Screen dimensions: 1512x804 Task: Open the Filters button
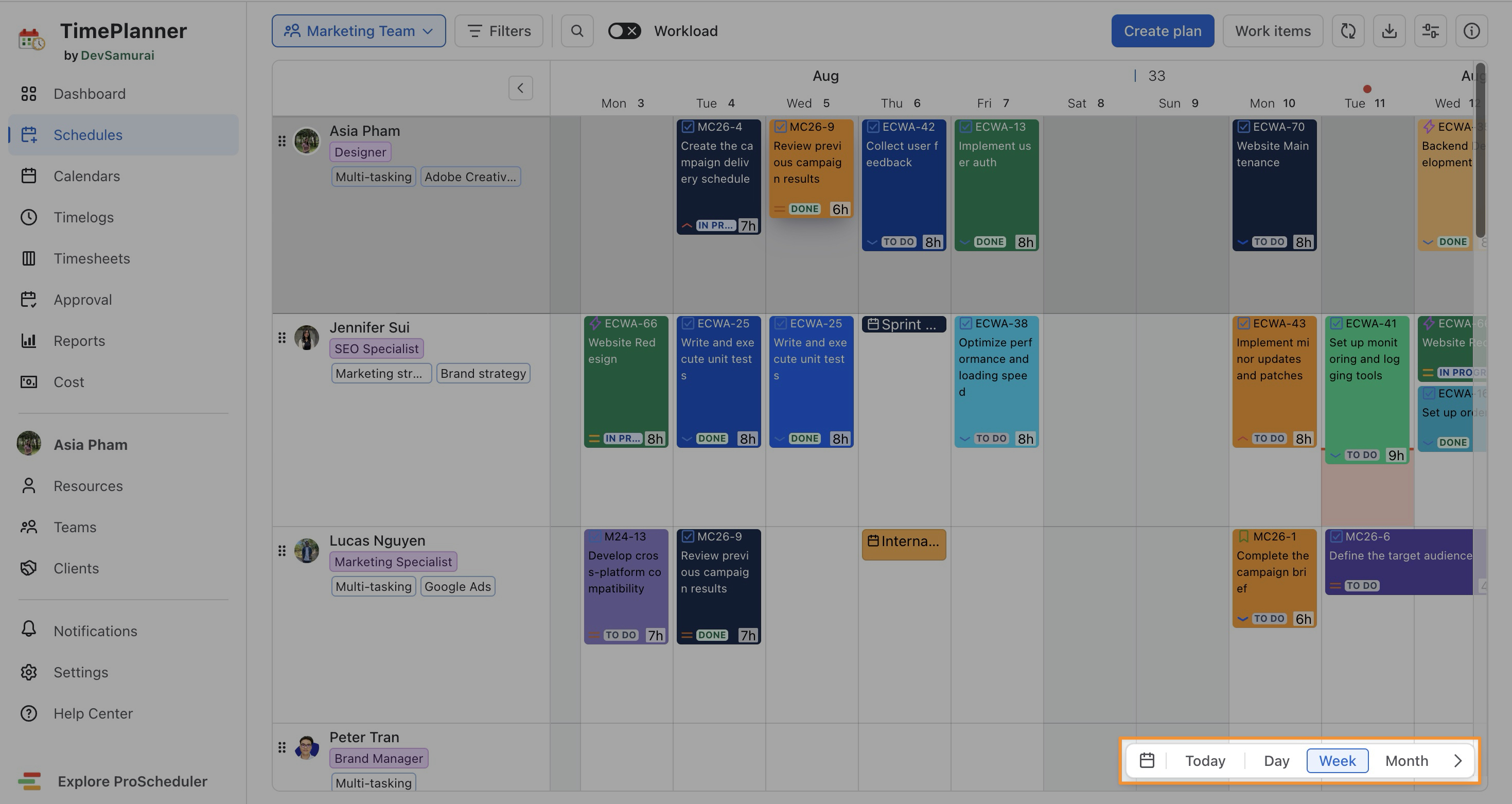(x=499, y=31)
